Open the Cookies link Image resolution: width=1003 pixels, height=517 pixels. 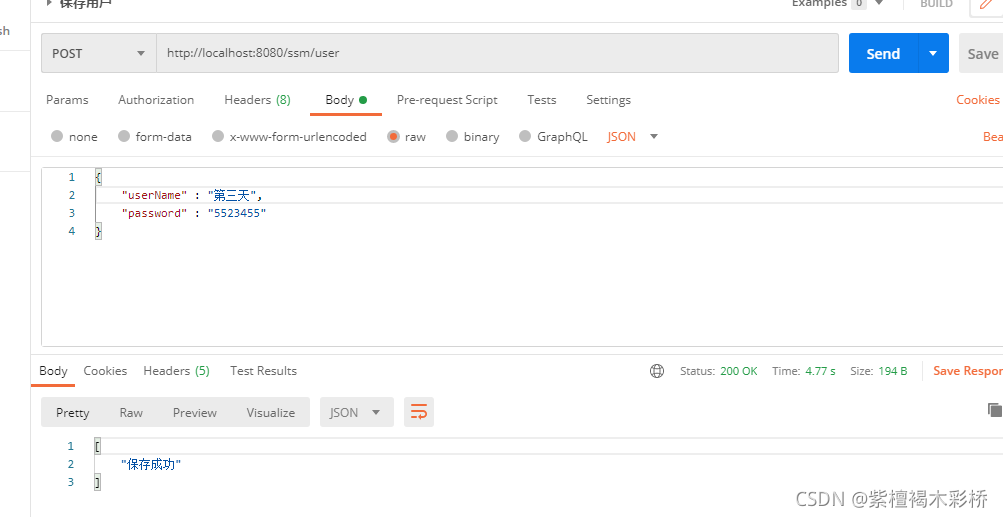pyautogui.click(x=977, y=100)
